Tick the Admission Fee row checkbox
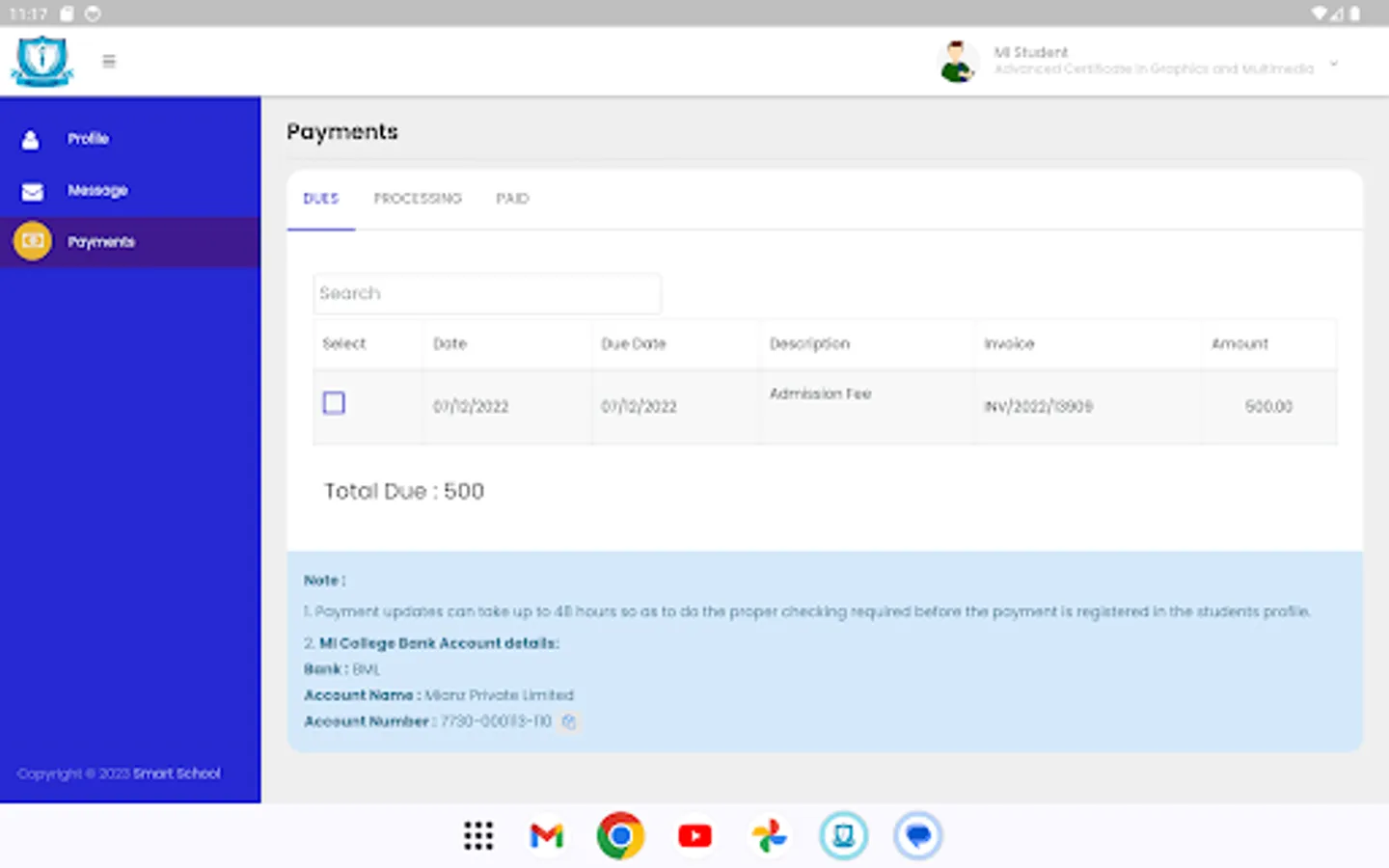Image resolution: width=1389 pixels, height=868 pixels. tap(334, 403)
